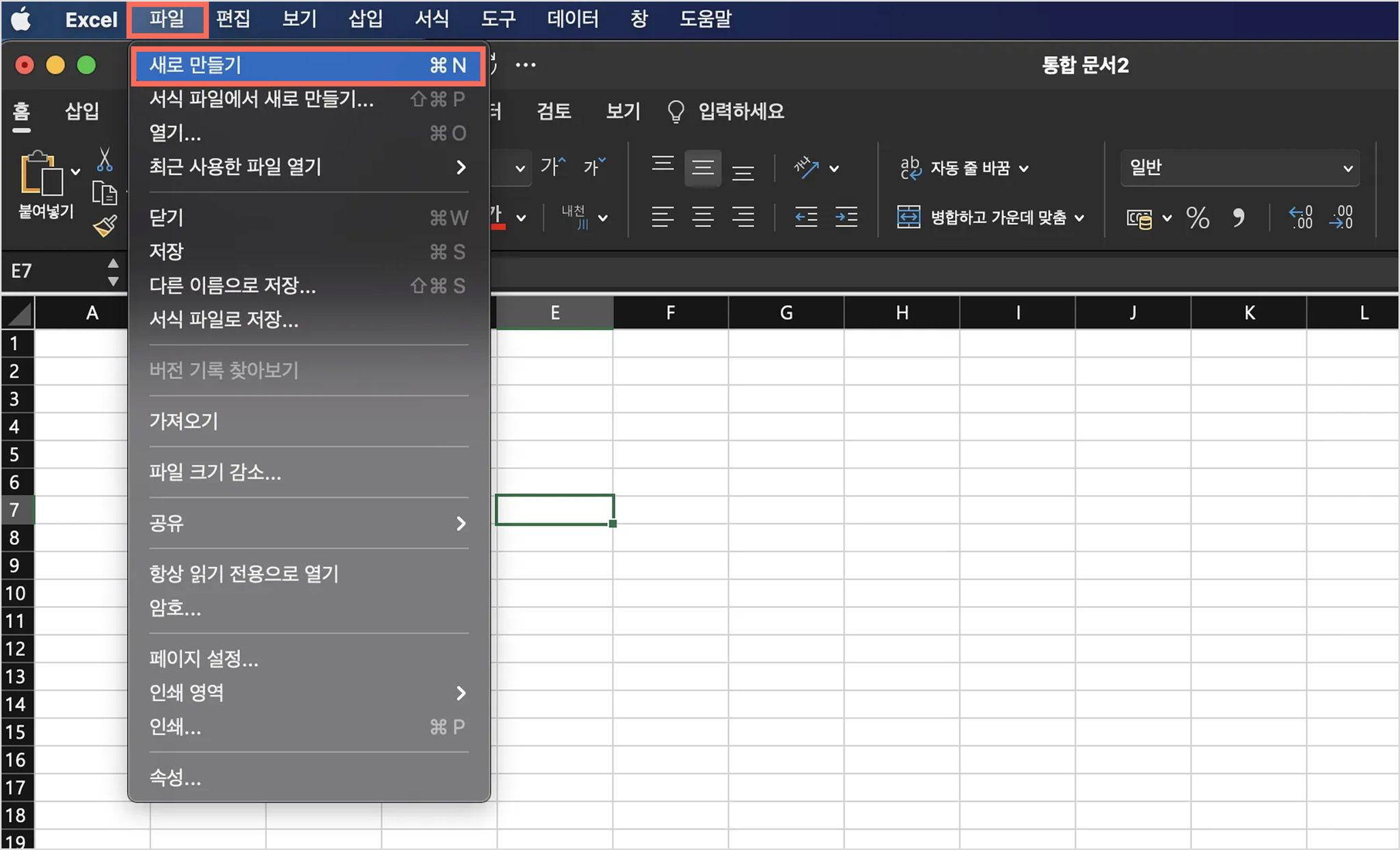Select column F header

tap(671, 313)
